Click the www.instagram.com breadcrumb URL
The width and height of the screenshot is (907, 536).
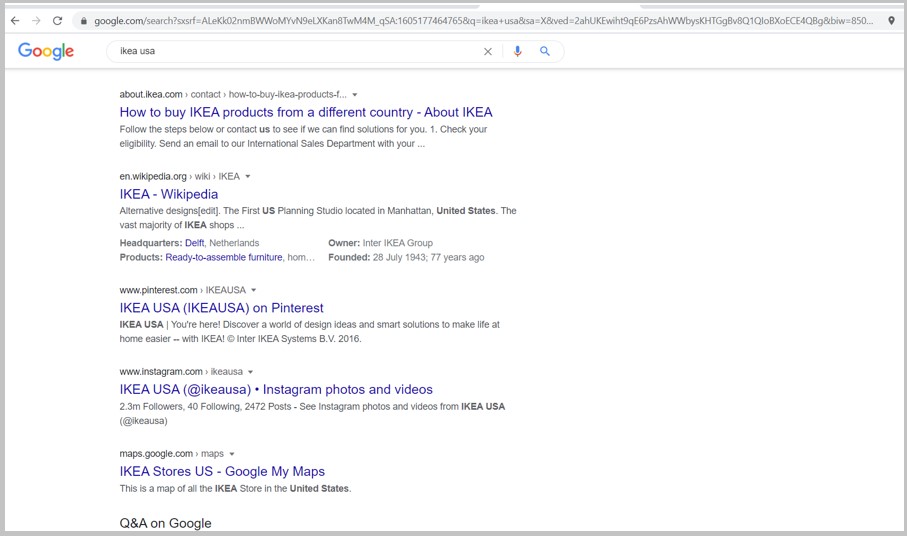pos(181,371)
